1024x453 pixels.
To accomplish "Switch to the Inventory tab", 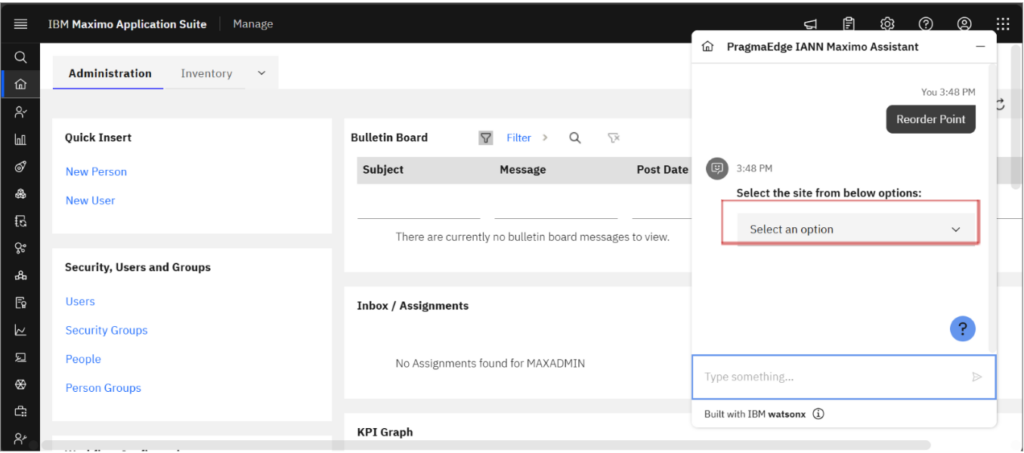I will pyautogui.click(x=206, y=73).
